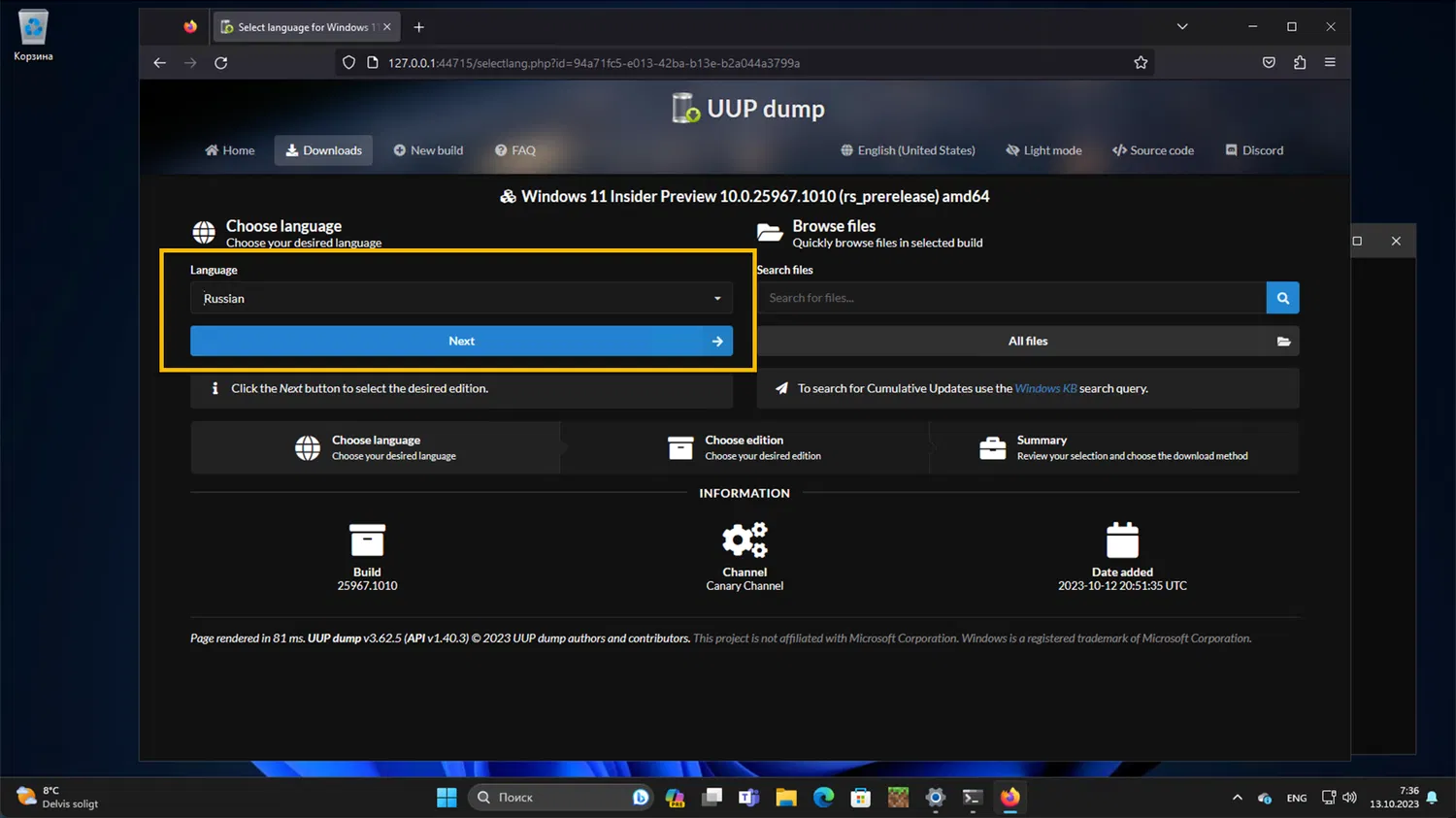
Task: Open Settings from the taskbar
Action: pyautogui.click(x=936, y=798)
